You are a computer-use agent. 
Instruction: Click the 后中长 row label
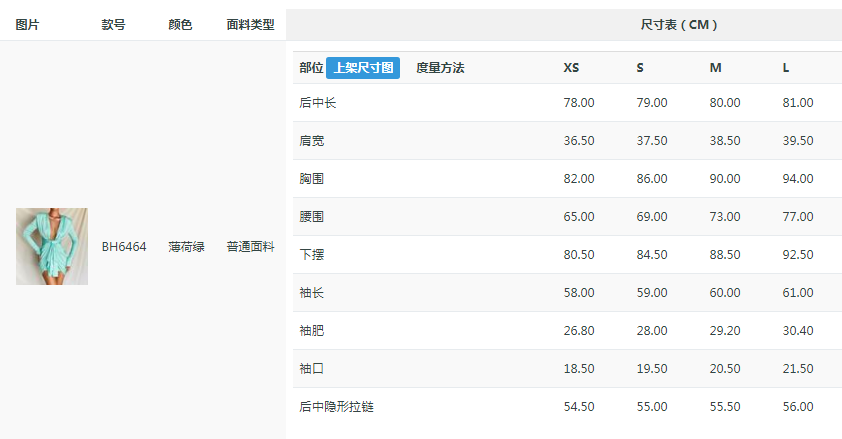(x=318, y=103)
